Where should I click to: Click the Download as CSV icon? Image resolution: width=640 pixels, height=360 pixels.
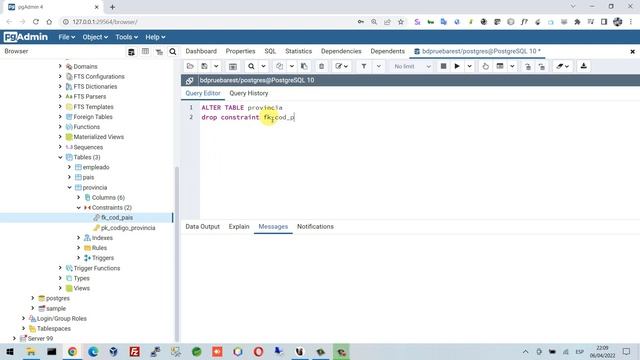coord(584,66)
